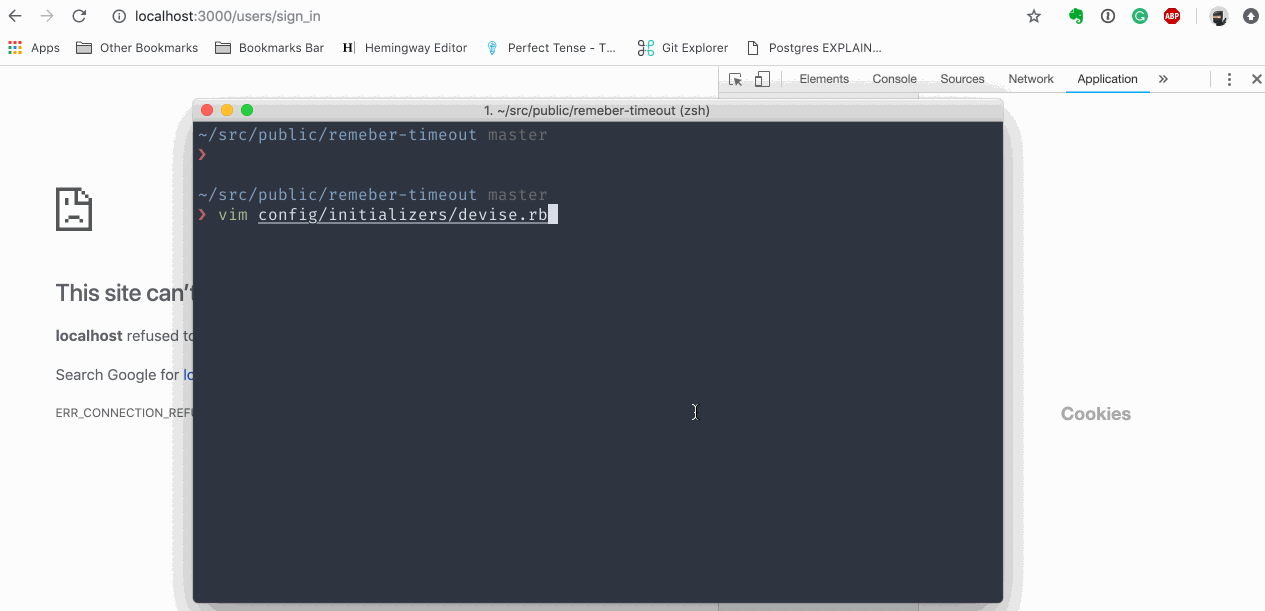Open the Evernote extension icon

[x=1076, y=16]
